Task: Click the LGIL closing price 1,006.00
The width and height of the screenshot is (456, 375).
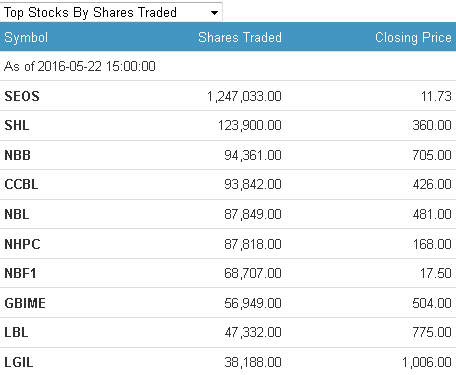Action: [427, 362]
